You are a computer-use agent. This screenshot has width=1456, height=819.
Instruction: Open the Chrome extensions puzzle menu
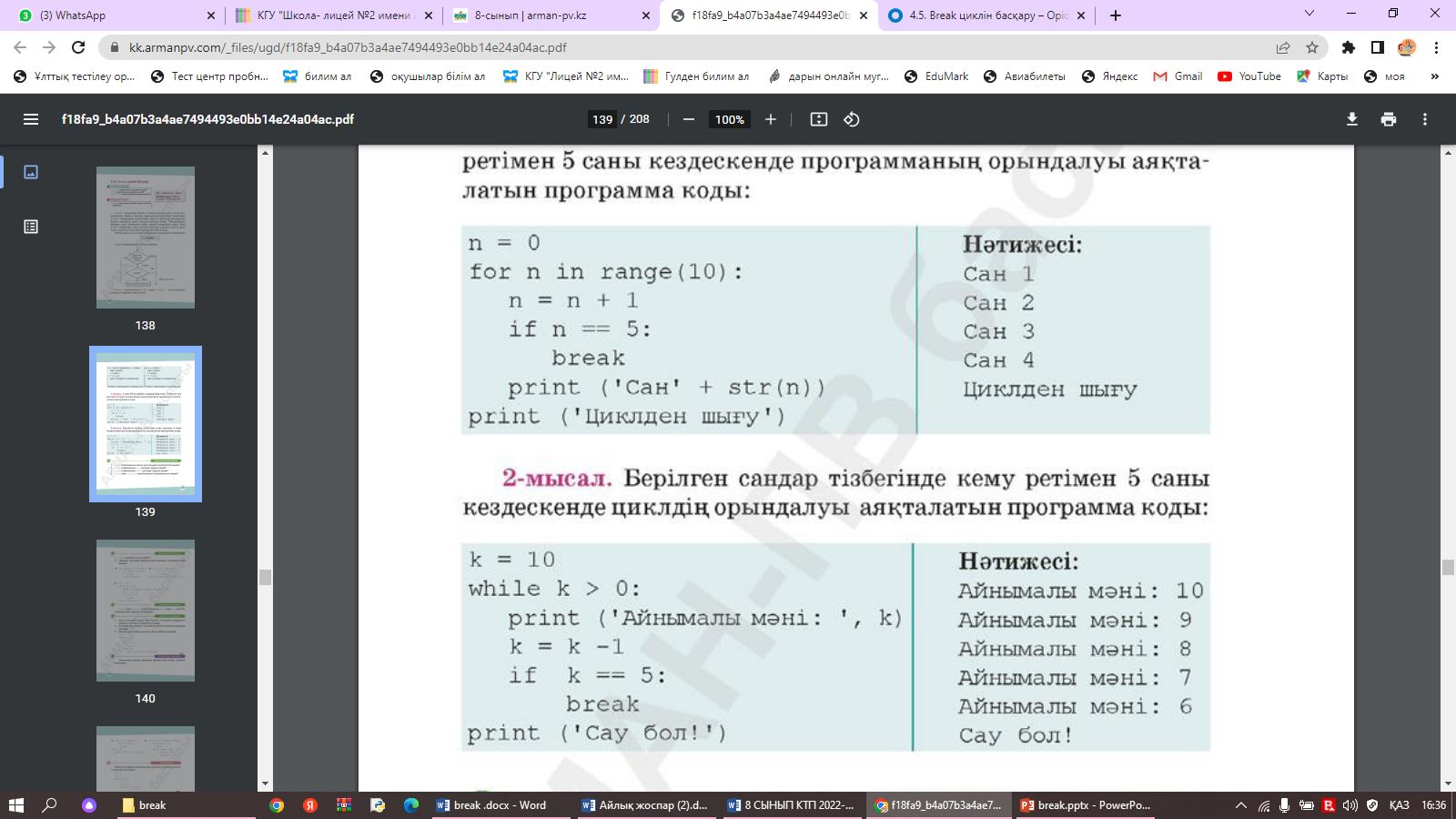[x=1349, y=47]
